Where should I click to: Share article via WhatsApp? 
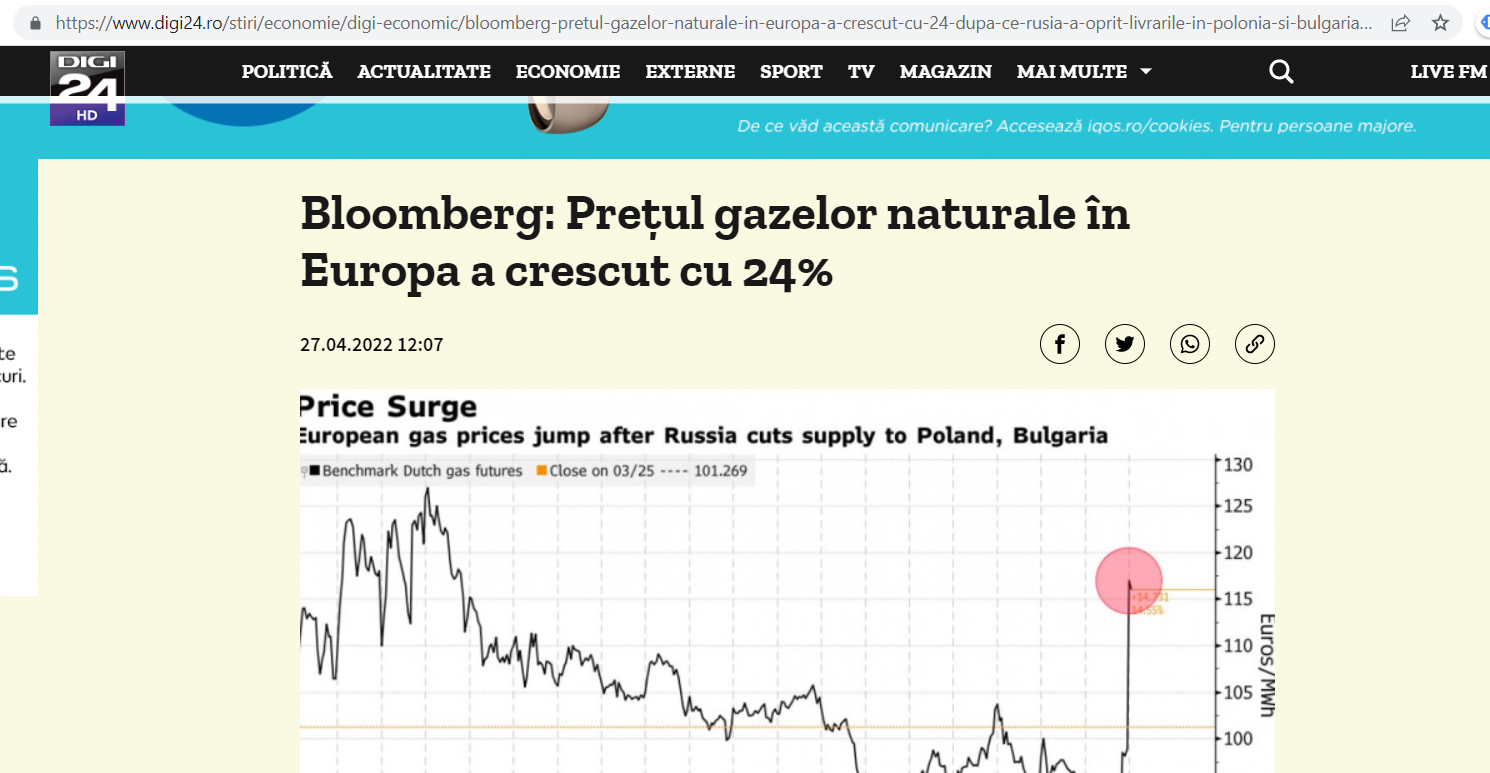coord(1190,345)
